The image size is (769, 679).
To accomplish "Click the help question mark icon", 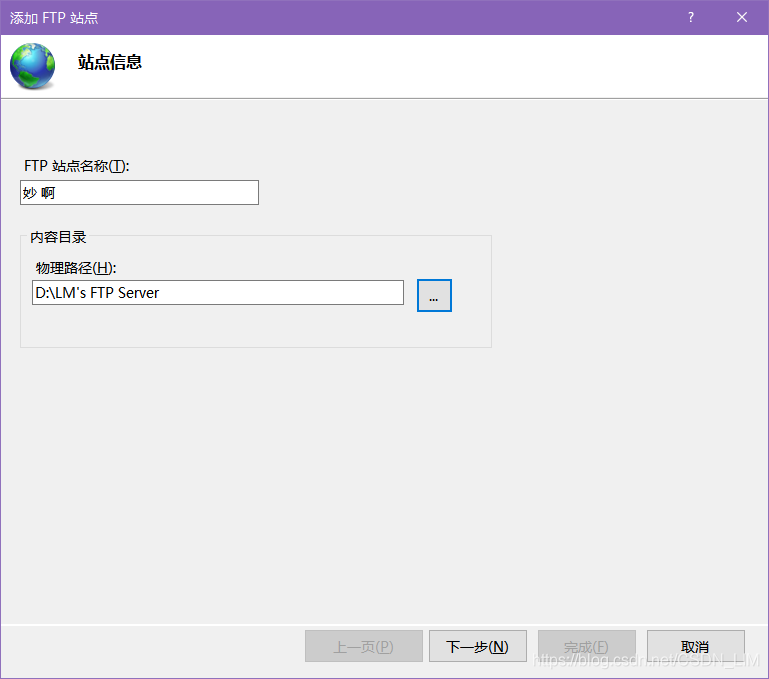I will 691,18.
